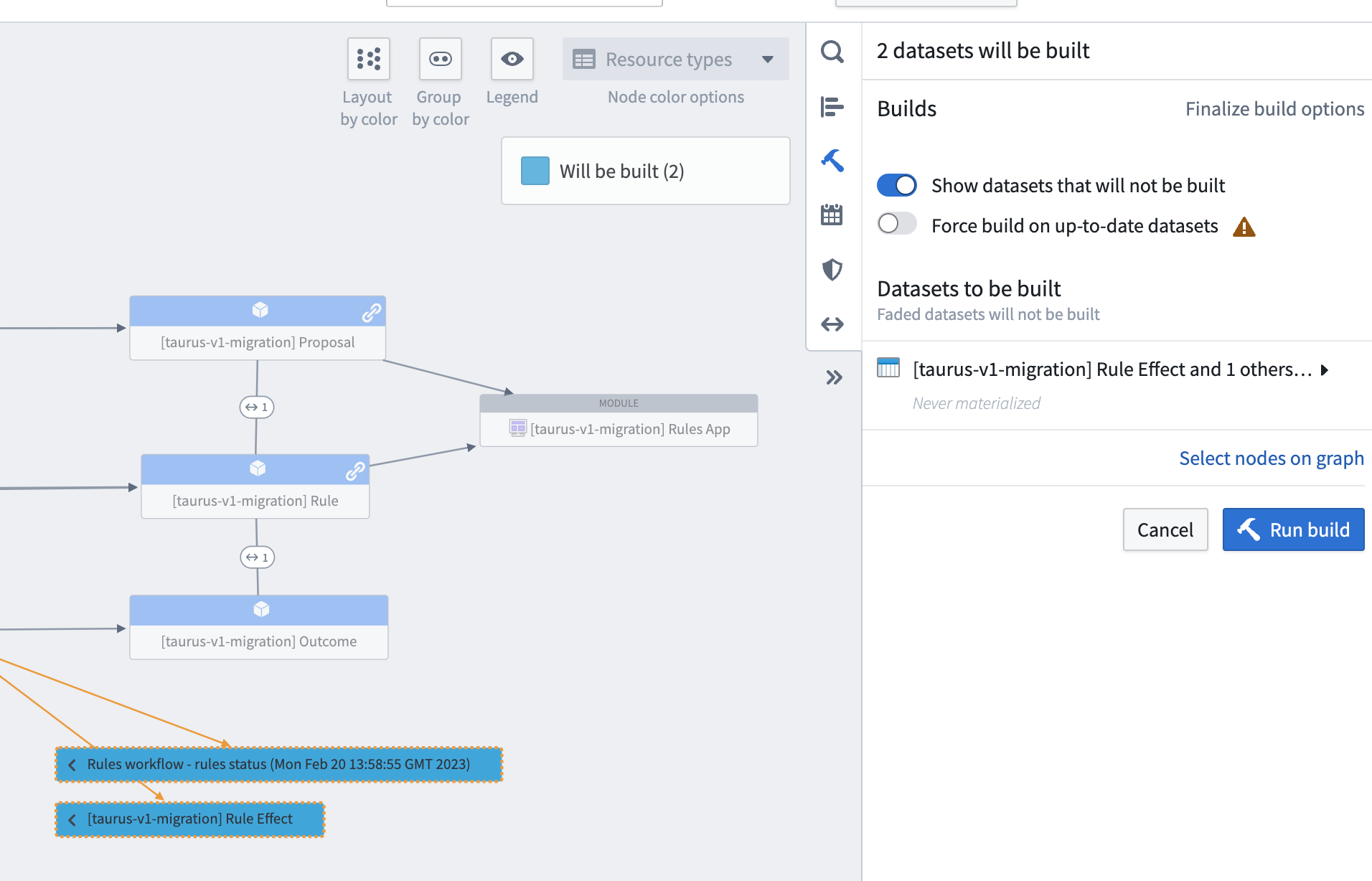Click the Will be built color swatch
Screen dimensions: 1372x881
tap(535, 171)
